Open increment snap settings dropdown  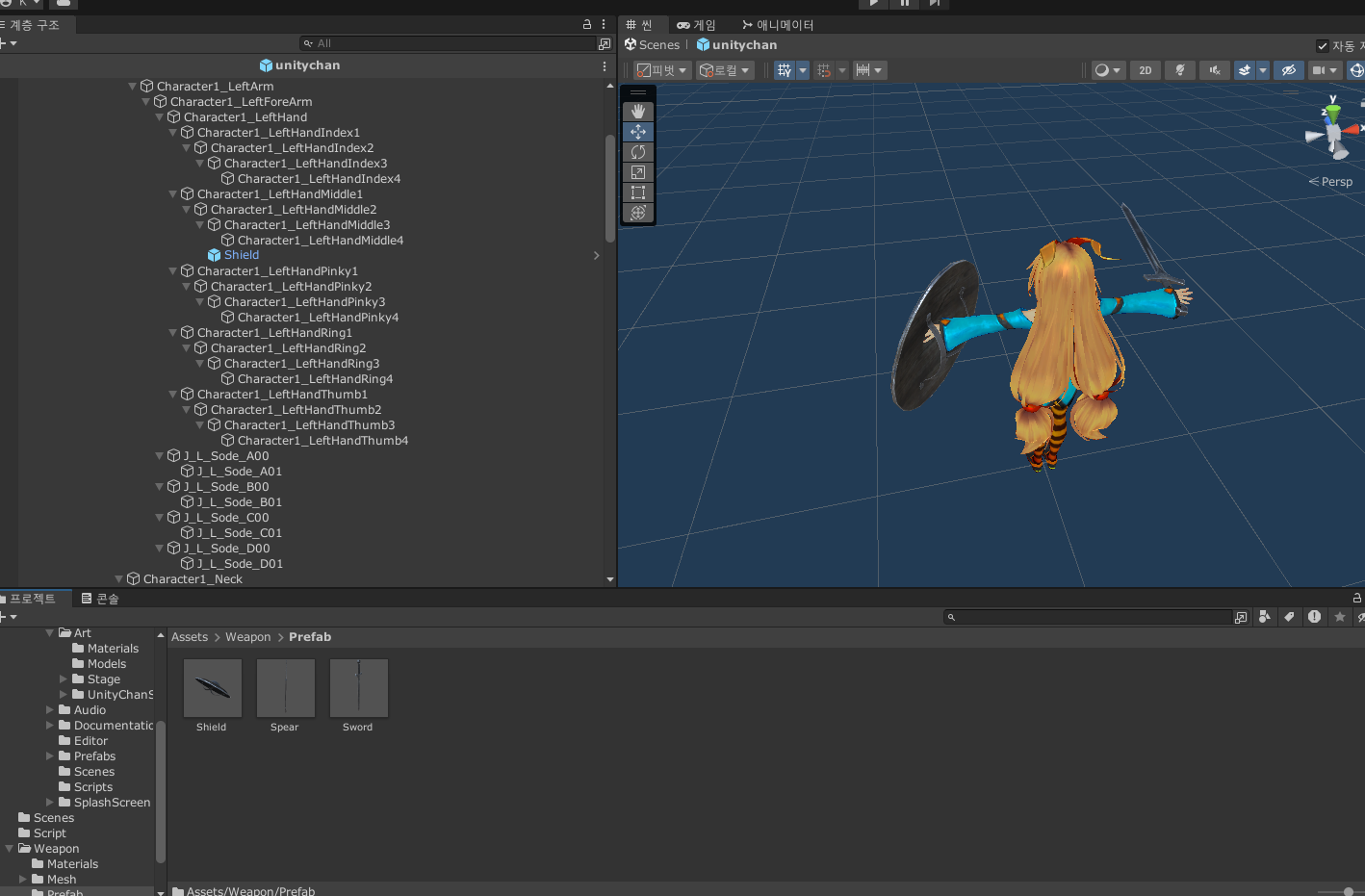click(869, 70)
